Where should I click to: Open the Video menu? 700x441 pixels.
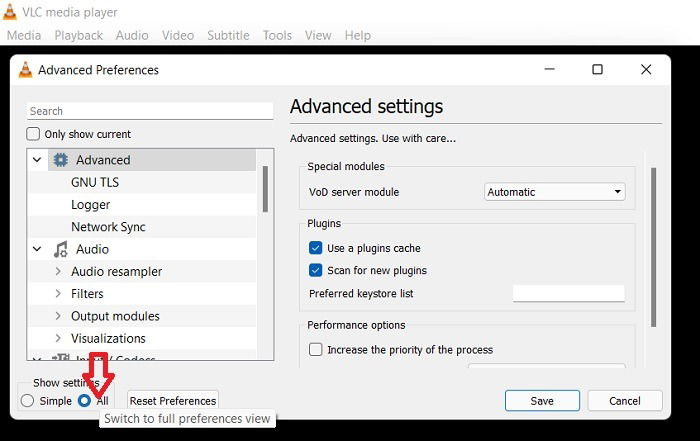[178, 35]
